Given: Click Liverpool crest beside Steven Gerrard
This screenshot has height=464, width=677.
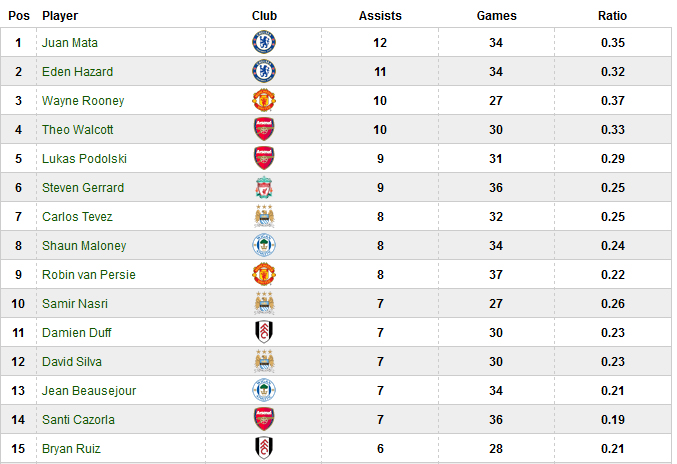Looking at the screenshot, I should click(x=264, y=187).
